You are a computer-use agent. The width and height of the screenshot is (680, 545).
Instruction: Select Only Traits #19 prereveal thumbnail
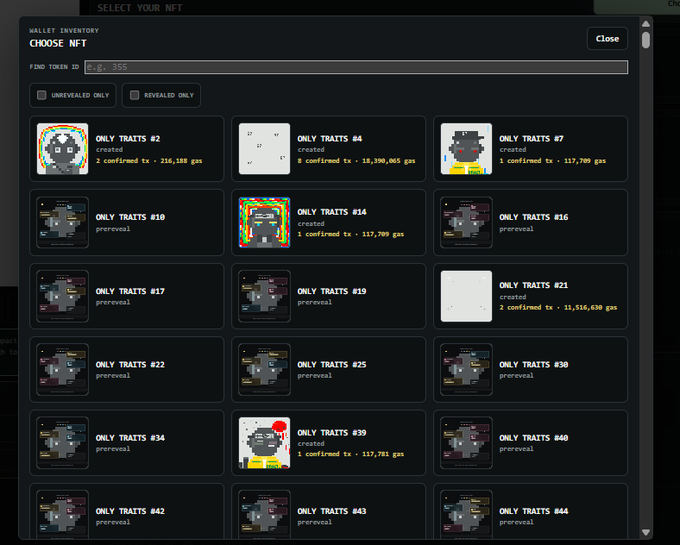tap(265, 296)
